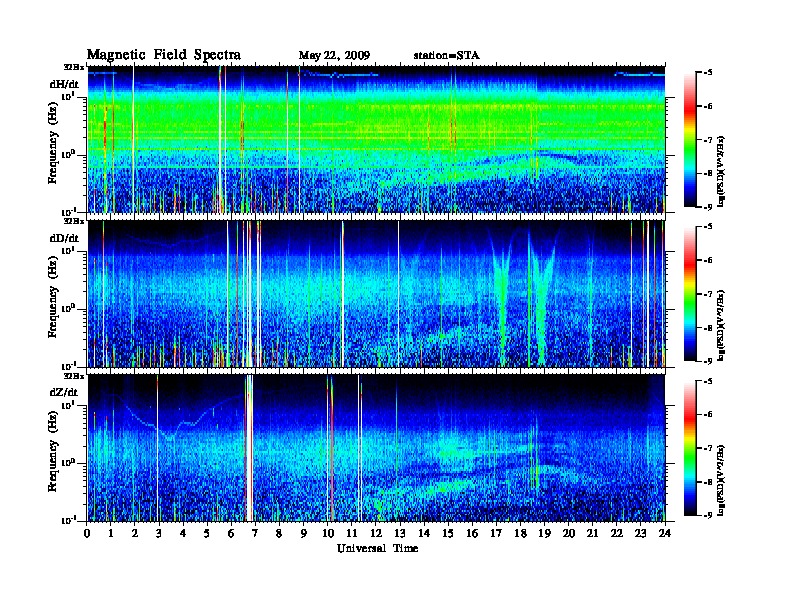
Task: Click the hour "17" tick label
Action: tap(496, 533)
